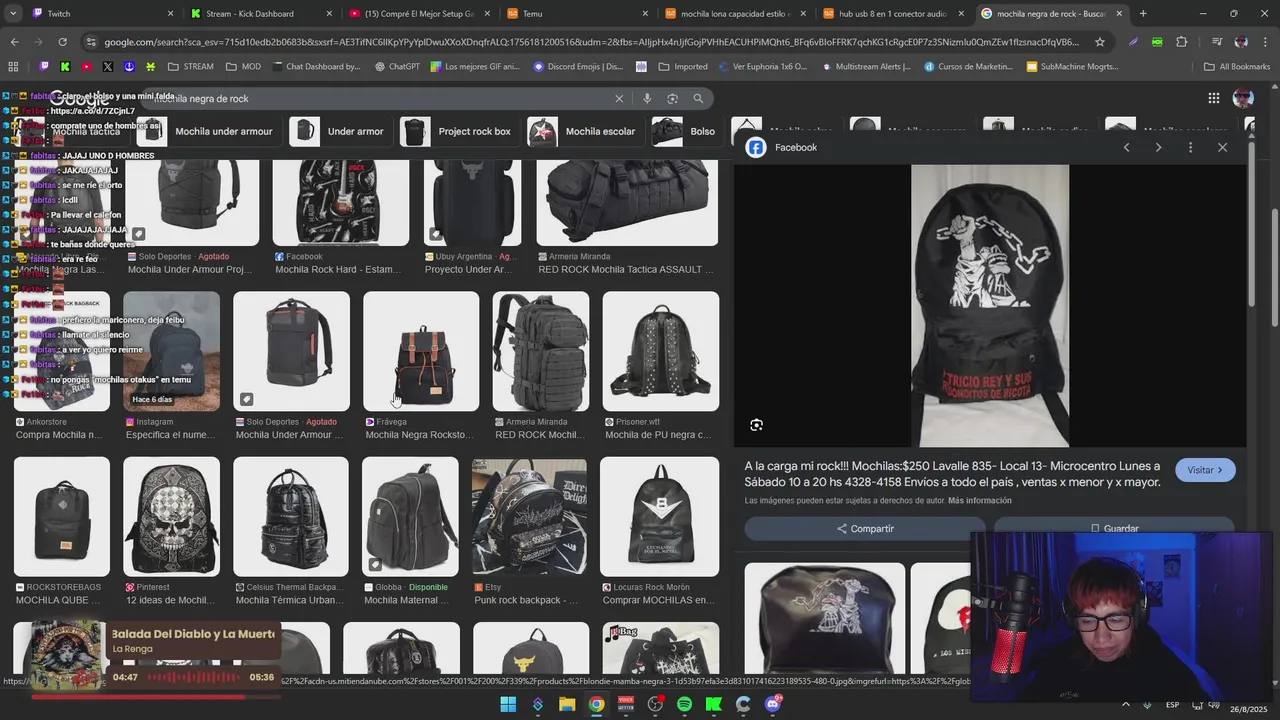Select the Mochila escolar filter chip
1280x720 pixels.
click(x=584, y=131)
